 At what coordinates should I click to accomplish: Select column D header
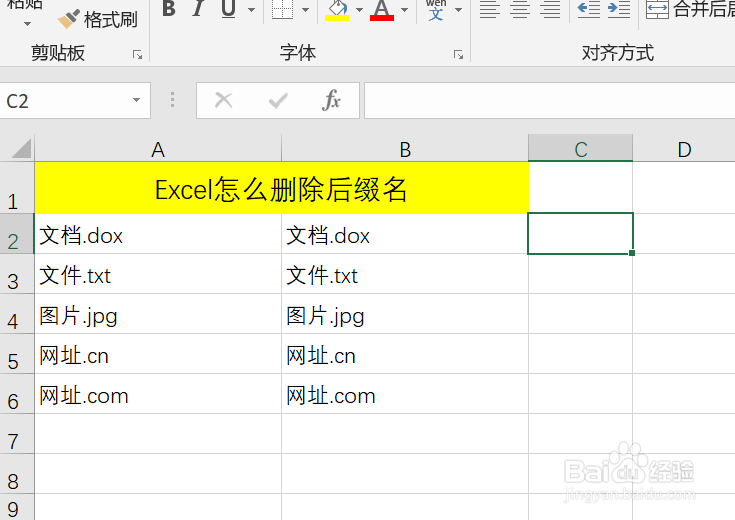pos(684,150)
